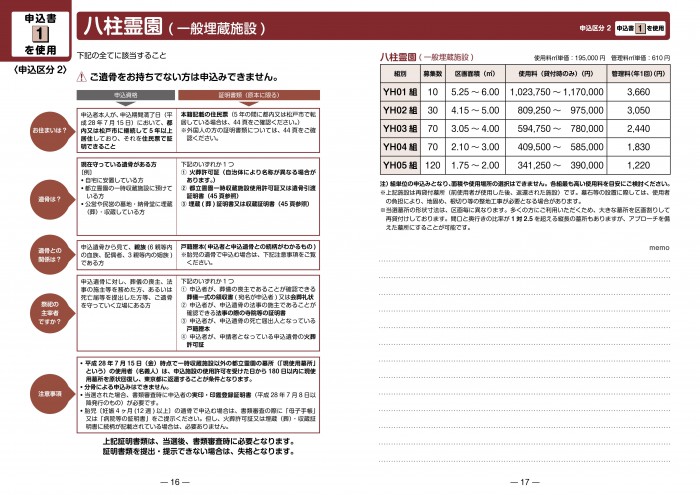The image size is (700, 495).
Task: Click the 分骨による申込みはできません note
Action: click(x=126, y=387)
